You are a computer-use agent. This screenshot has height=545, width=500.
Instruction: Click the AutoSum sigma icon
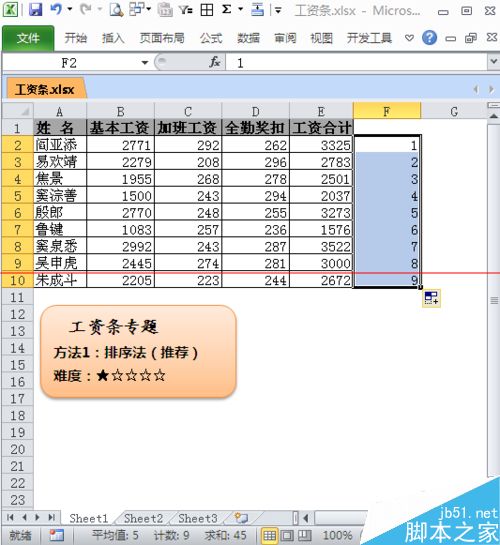(x=227, y=9)
